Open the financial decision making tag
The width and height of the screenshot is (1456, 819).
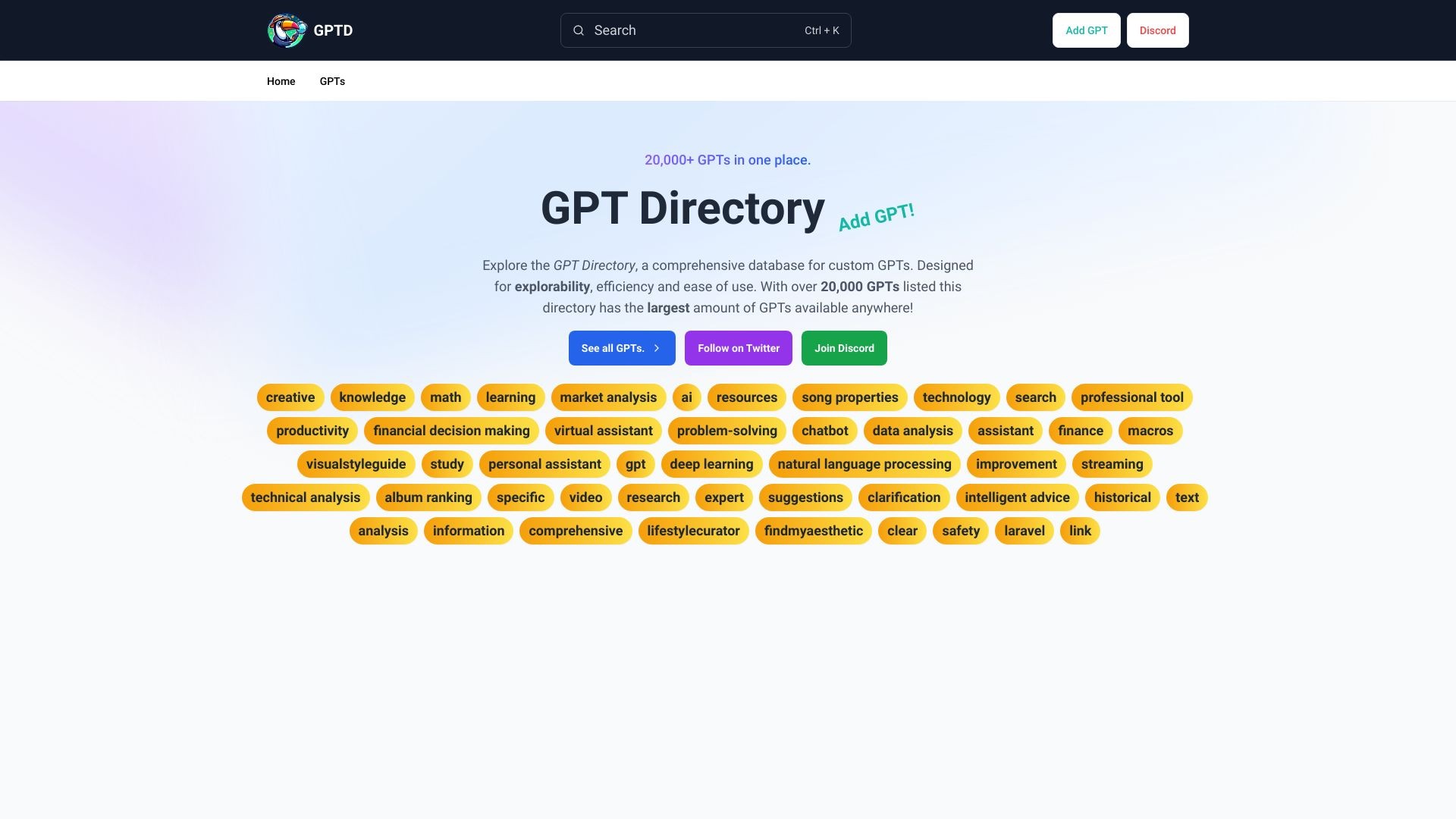pos(451,431)
